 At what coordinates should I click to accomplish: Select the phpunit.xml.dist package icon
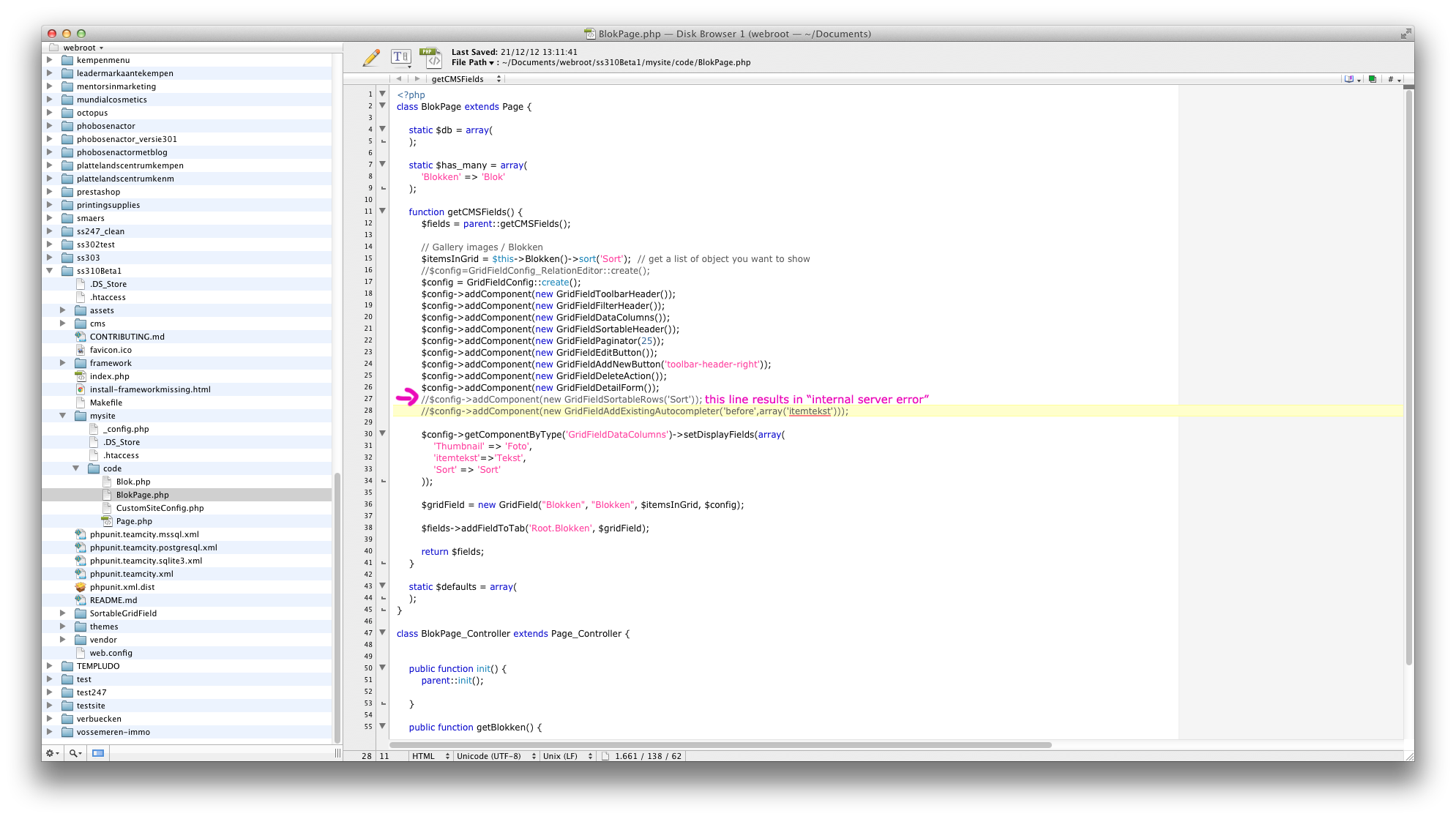click(x=81, y=587)
